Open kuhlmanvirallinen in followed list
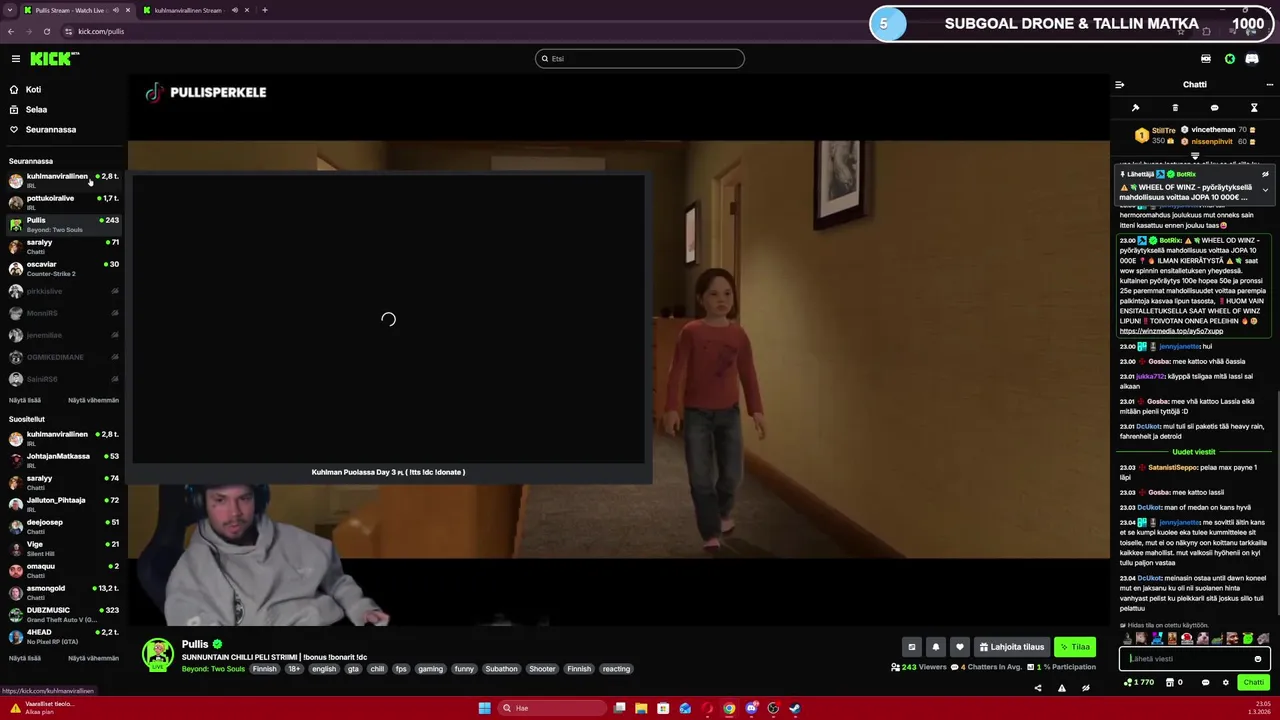 coord(62,180)
